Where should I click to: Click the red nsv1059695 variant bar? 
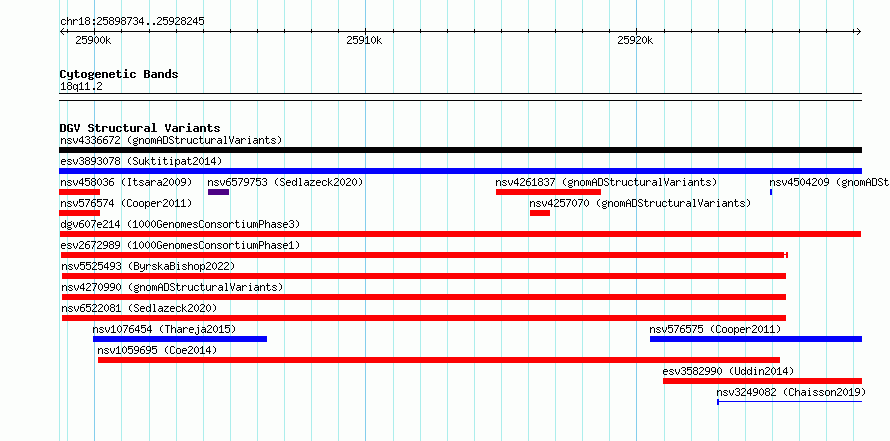click(x=439, y=360)
